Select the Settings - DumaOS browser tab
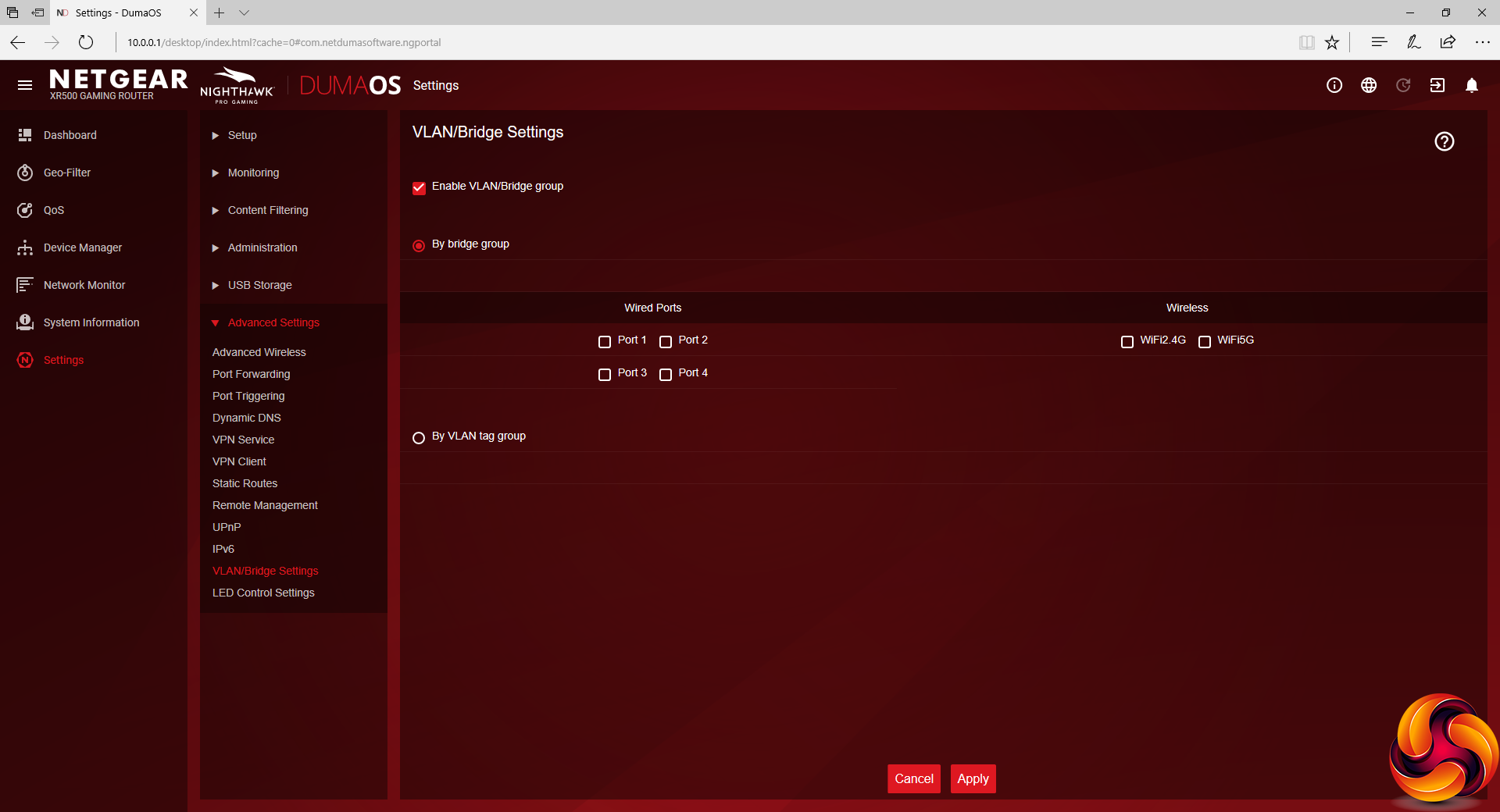Screen dimensions: 1500x812 tap(119, 12)
